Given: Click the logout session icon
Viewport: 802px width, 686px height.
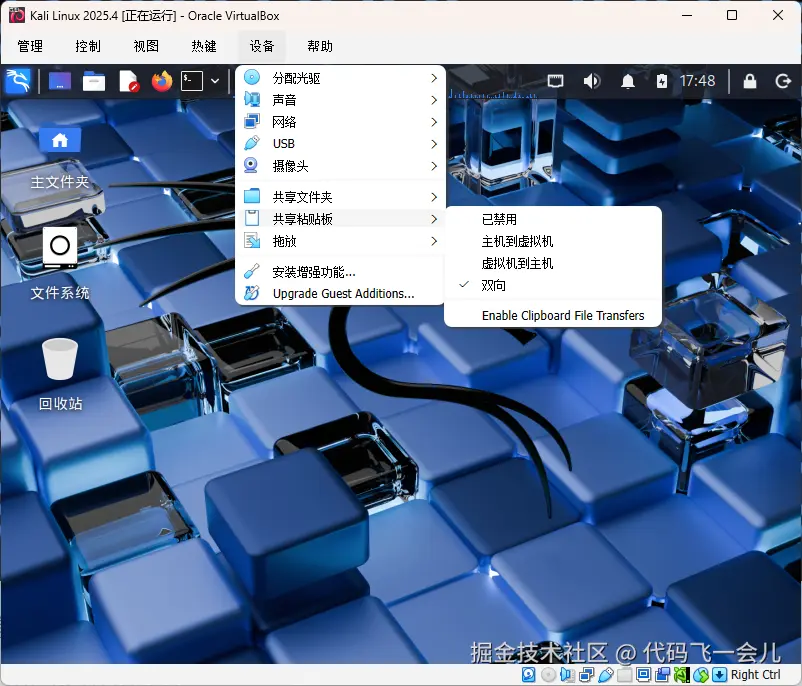Looking at the screenshot, I should 783,81.
